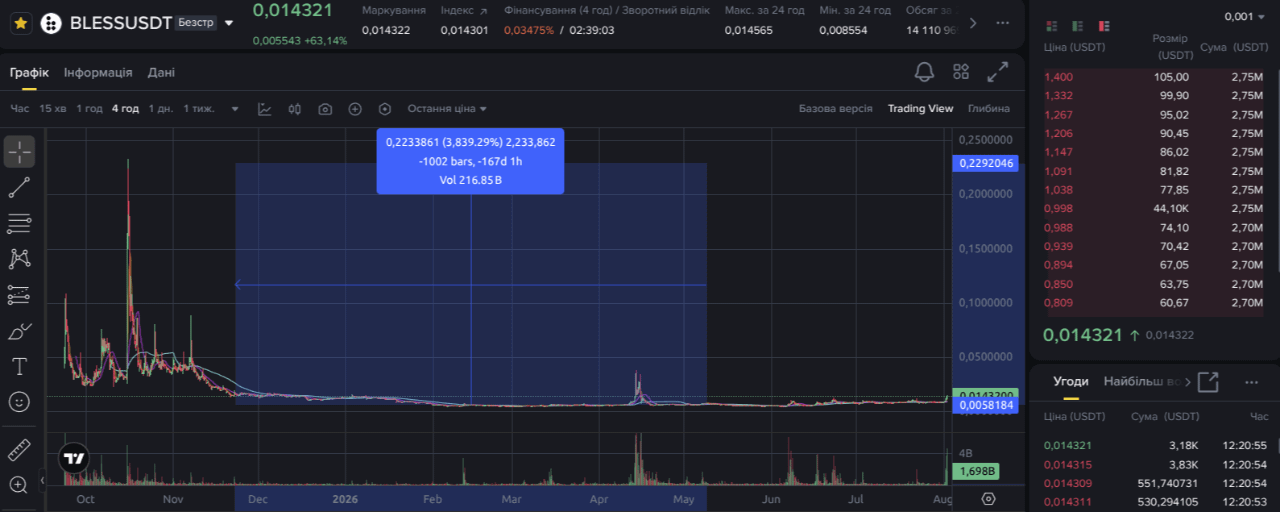1280x512 pixels.
Task: Switch to the Дані tab
Action: click(161, 73)
